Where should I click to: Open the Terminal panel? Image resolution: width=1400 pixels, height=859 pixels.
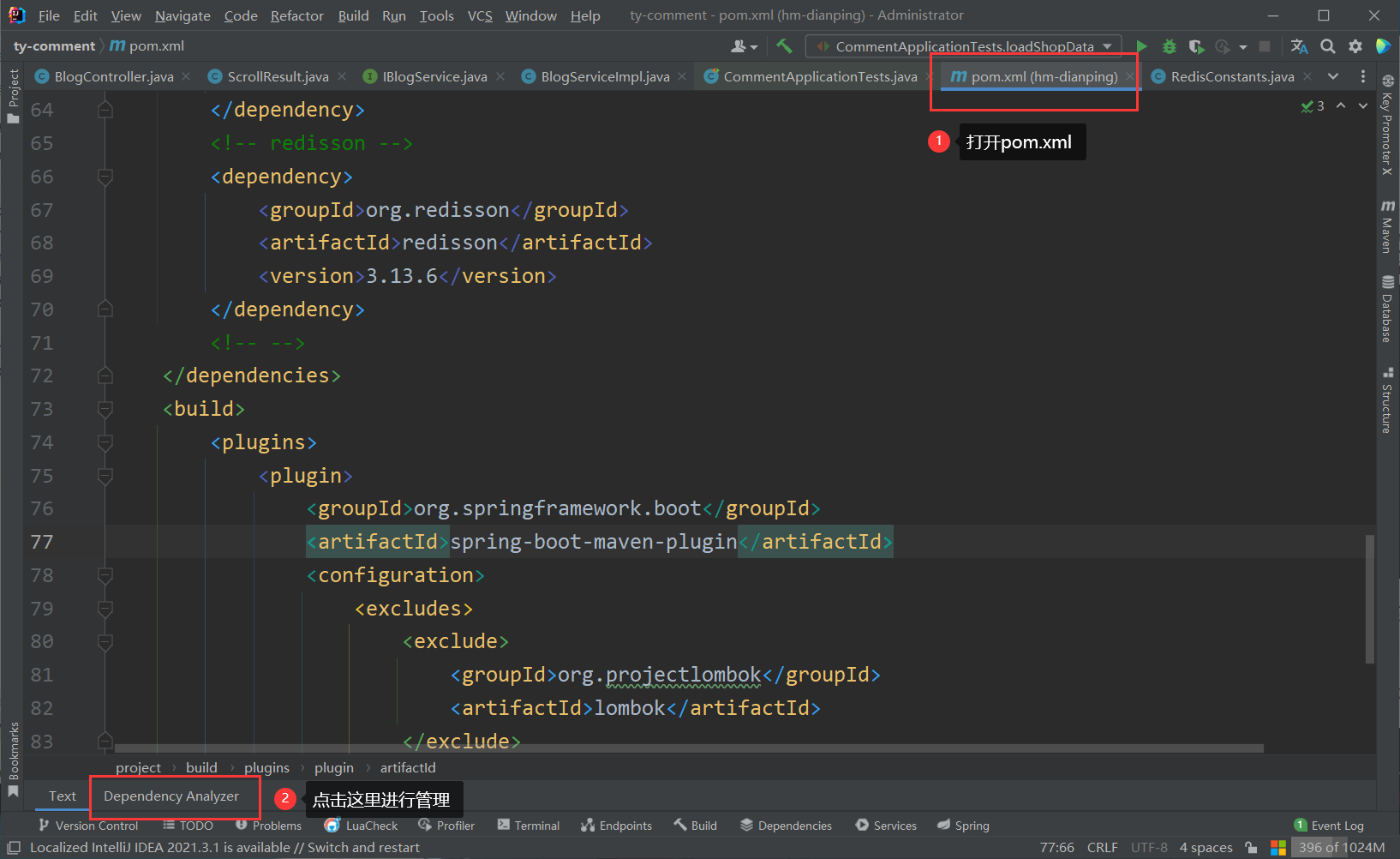528,826
